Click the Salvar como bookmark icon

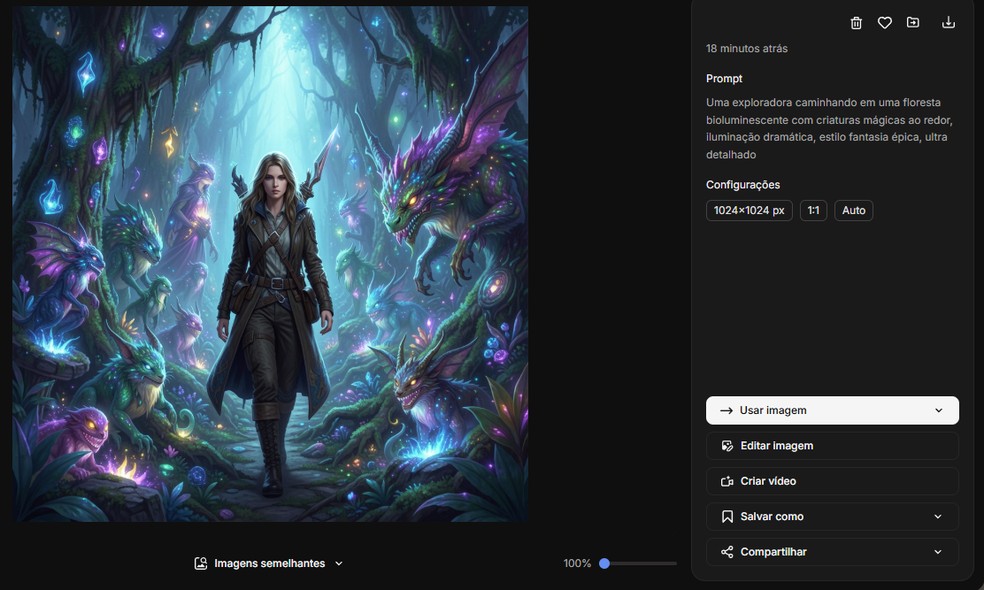pos(727,517)
